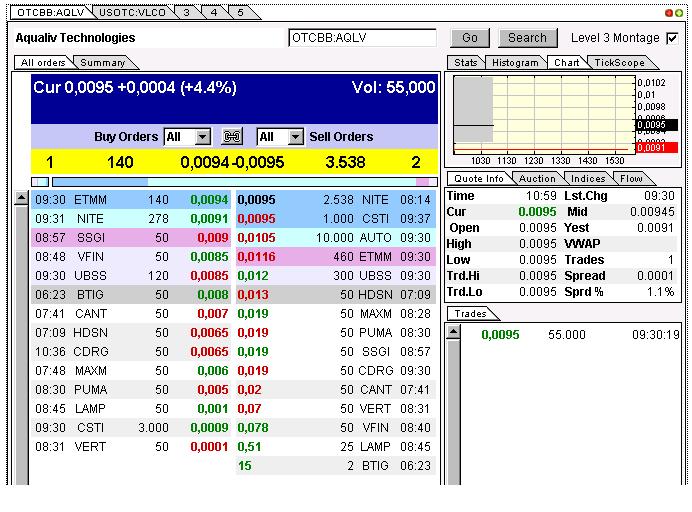The height and width of the screenshot is (512, 692).
Task: Open tab number 5
Action: coord(241,12)
